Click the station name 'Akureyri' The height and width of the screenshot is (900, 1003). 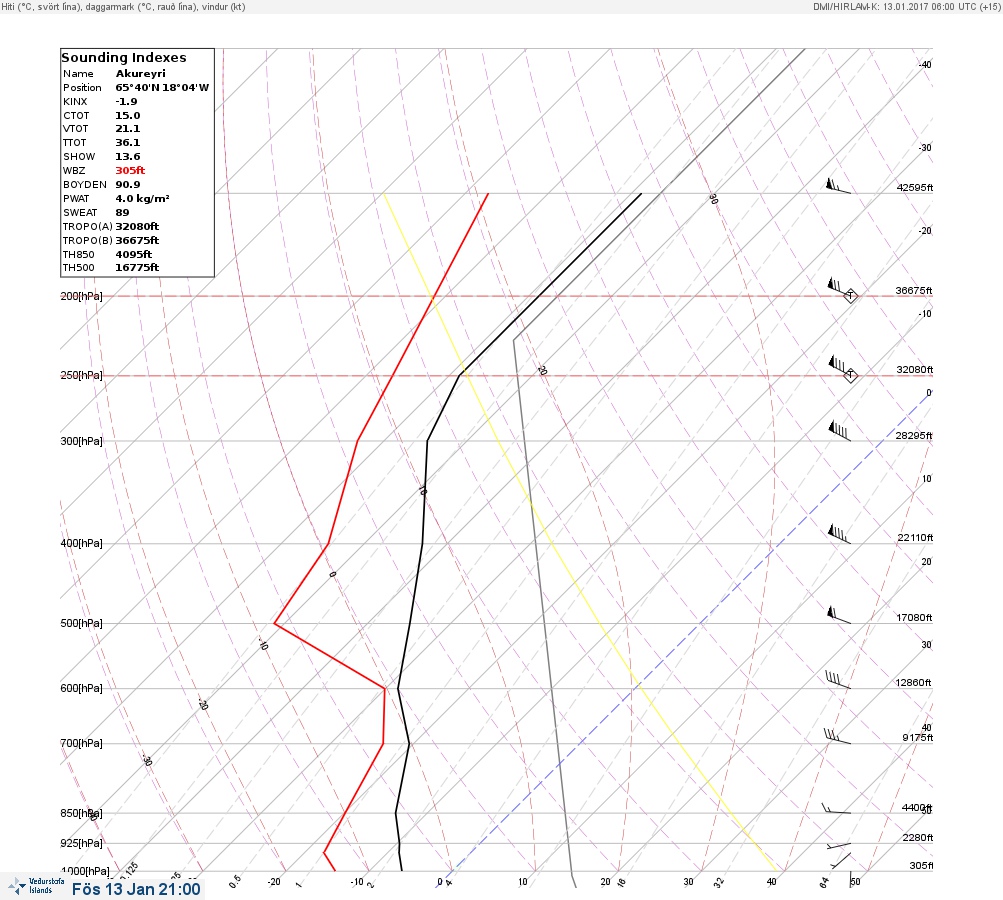point(141,74)
